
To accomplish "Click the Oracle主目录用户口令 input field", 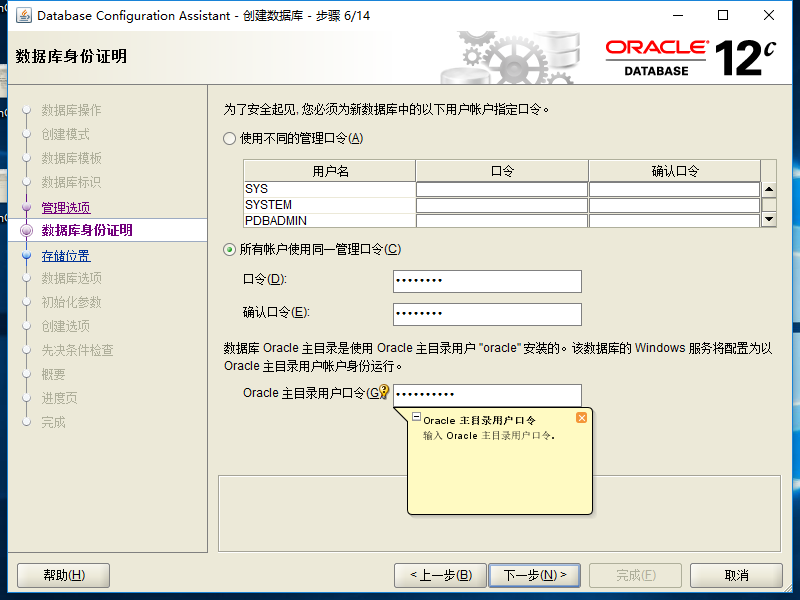I will point(487,395).
